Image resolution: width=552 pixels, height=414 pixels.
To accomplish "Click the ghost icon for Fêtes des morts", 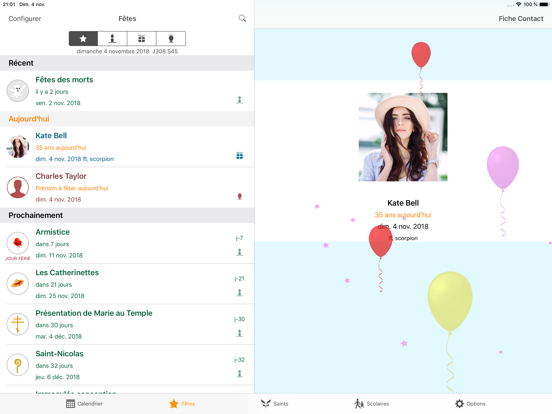I will pos(18,91).
